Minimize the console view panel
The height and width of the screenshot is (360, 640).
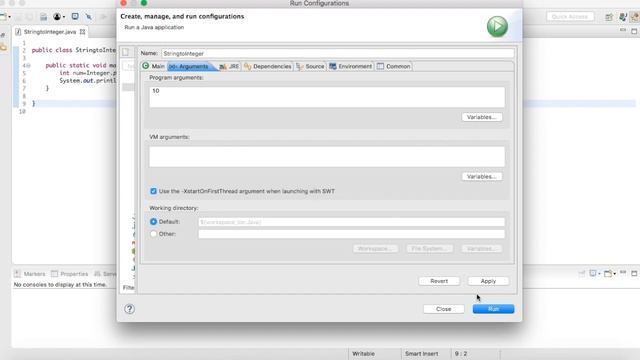pos(623,273)
